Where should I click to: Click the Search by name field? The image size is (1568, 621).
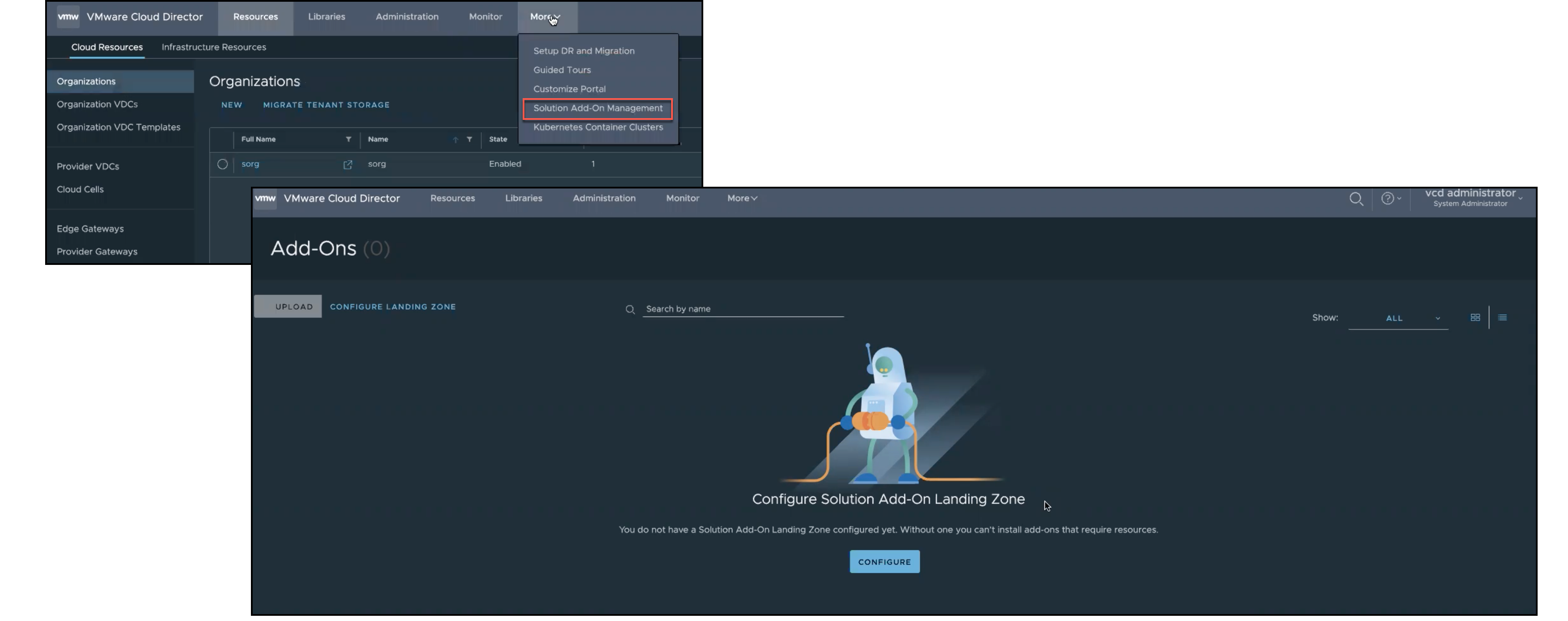743,309
